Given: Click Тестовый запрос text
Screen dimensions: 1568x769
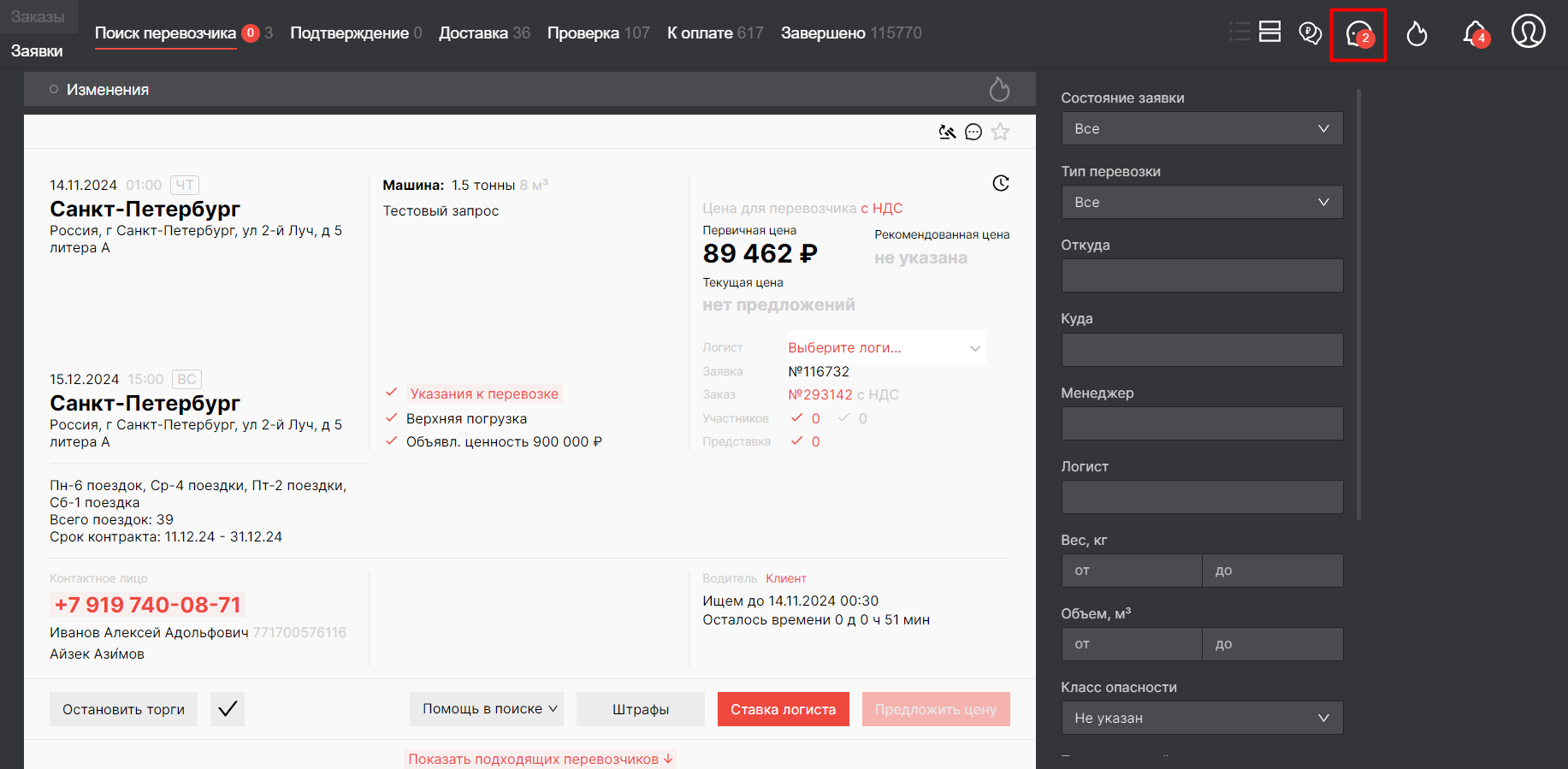Looking at the screenshot, I should coord(441,210).
